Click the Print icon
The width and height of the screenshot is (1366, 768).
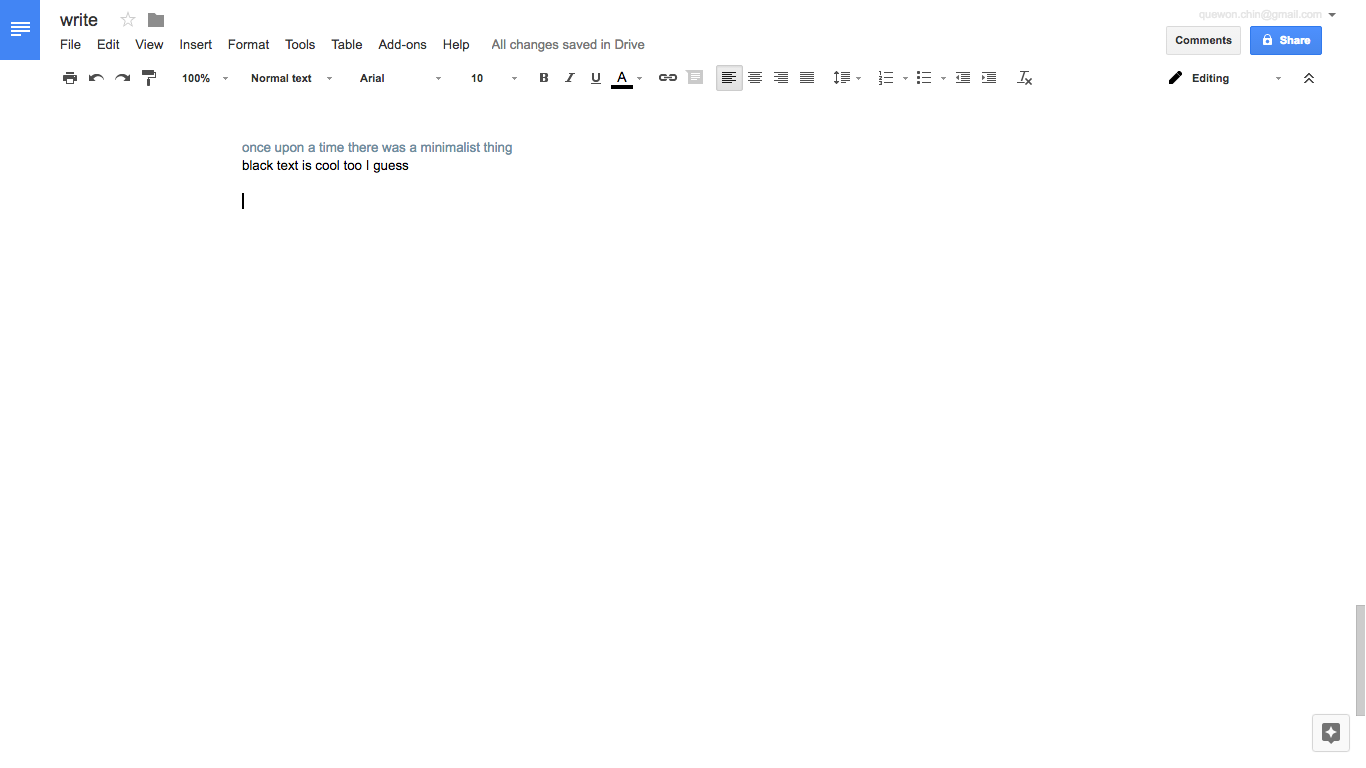tap(70, 78)
